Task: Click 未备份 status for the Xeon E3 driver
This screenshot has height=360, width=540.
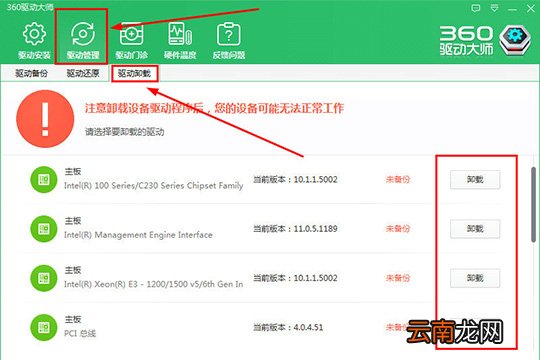Action: pyautogui.click(x=398, y=278)
